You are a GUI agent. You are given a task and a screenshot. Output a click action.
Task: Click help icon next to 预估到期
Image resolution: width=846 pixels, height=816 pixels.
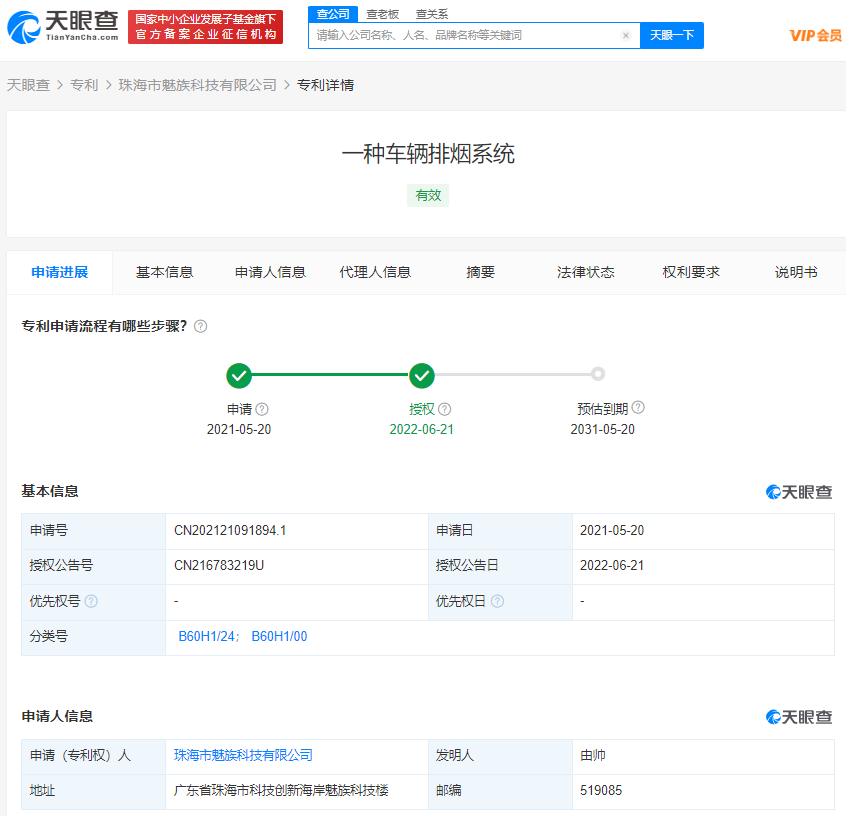(x=639, y=408)
